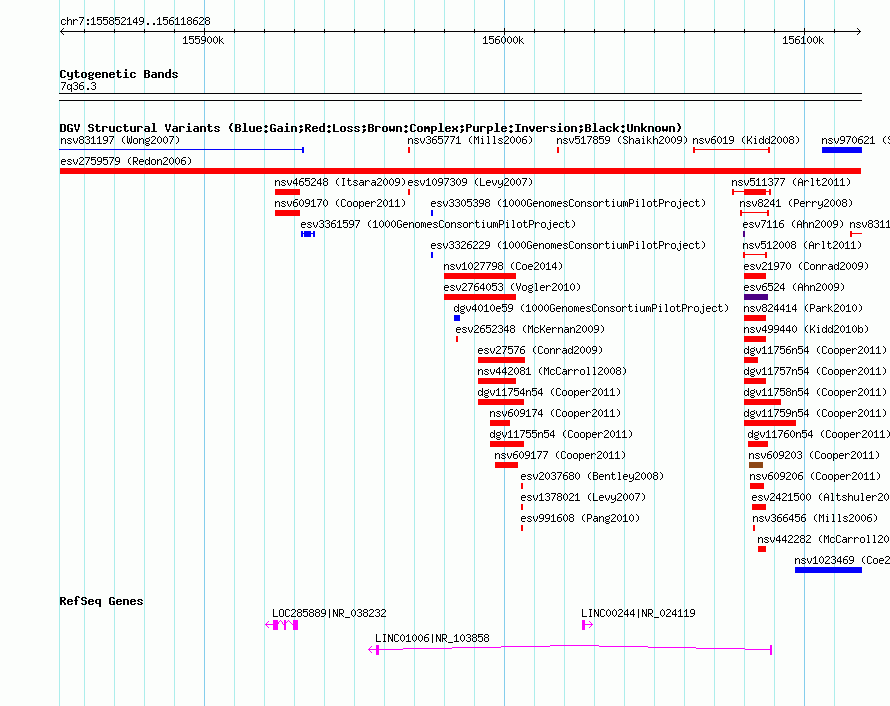Viewport: 890px width, 706px height.
Task: Select dgv11759n54 (Cooper2011) label
Action: click(x=815, y=413)
